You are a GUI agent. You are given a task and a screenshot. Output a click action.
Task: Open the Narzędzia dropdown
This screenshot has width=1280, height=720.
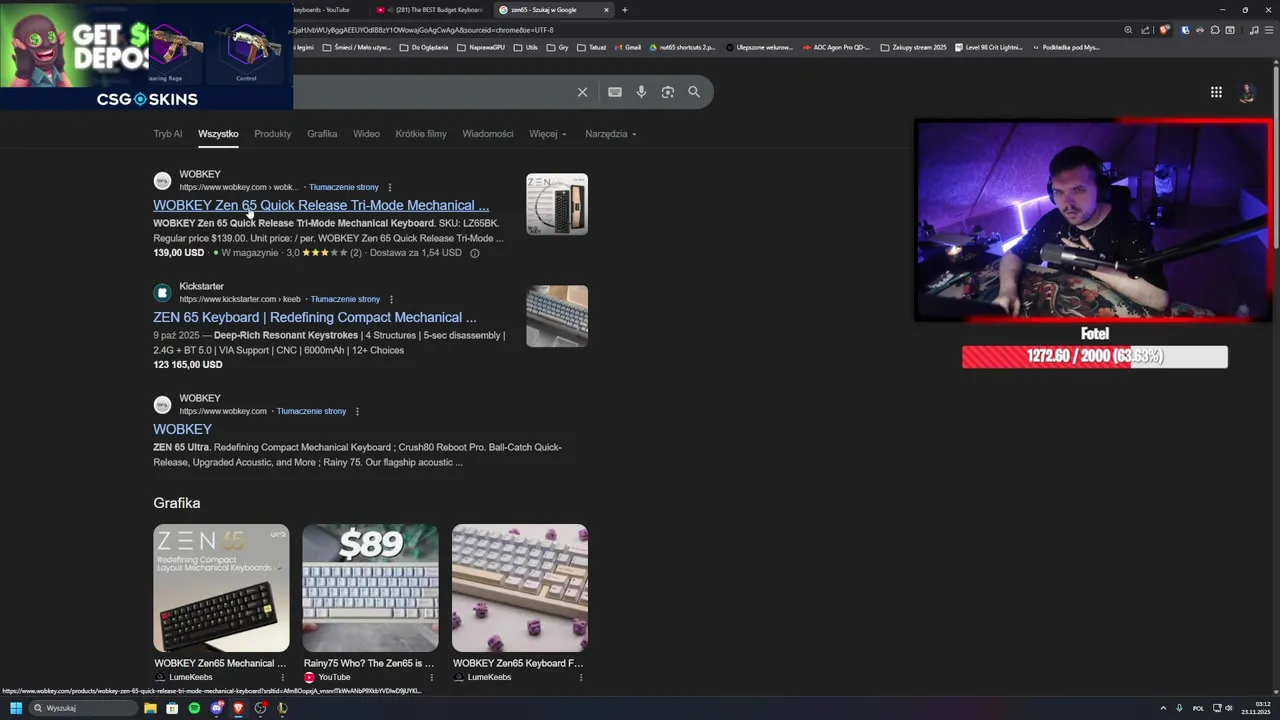pyautogui.click(x=611, y=134)
